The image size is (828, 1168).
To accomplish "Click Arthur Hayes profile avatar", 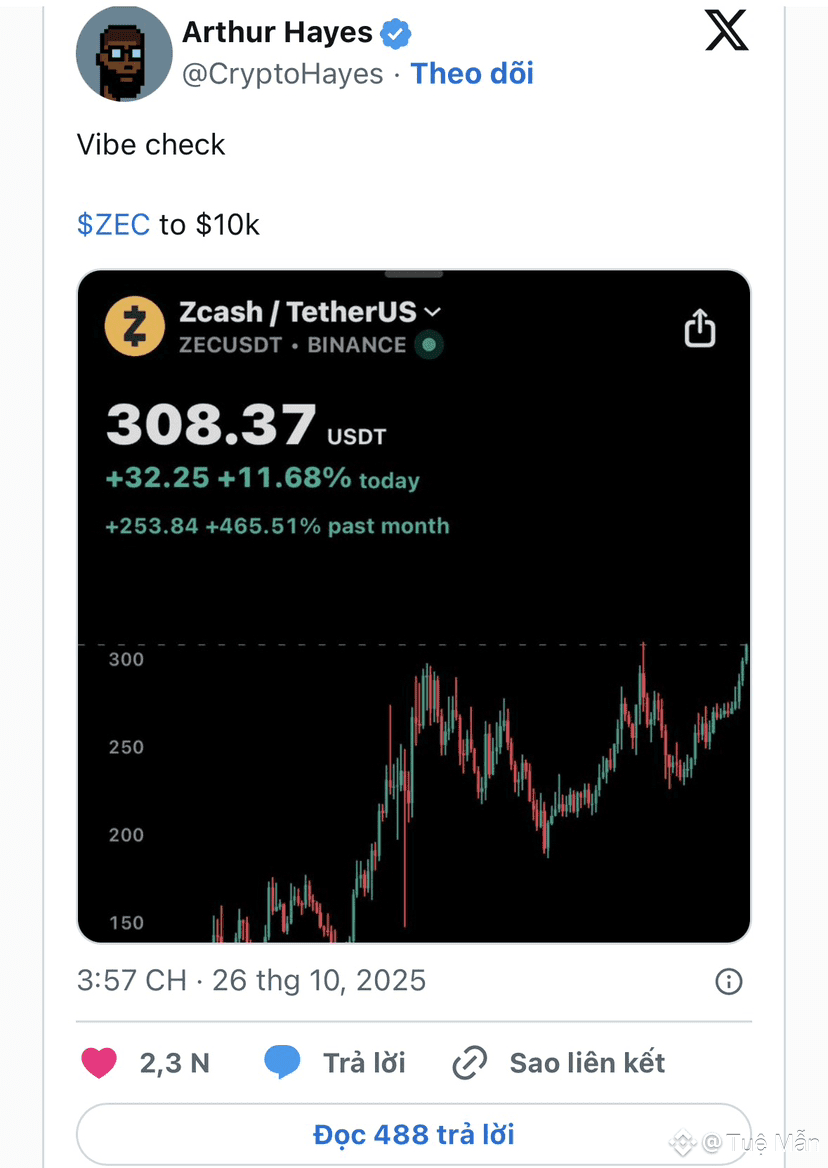I will (123, 53).
